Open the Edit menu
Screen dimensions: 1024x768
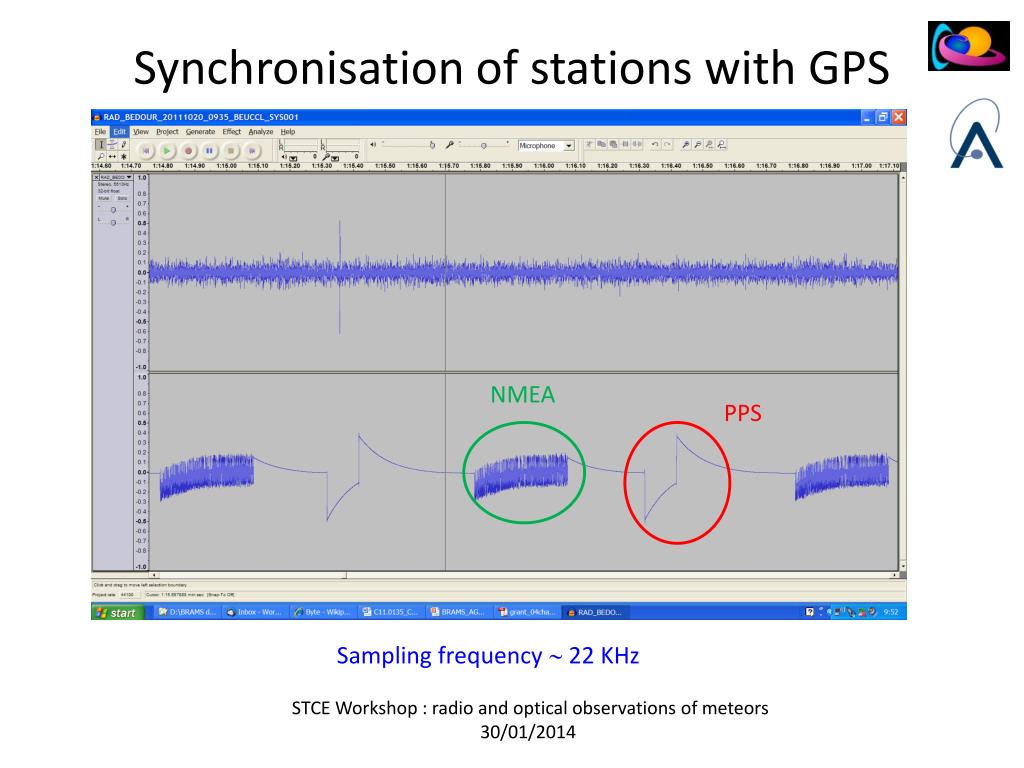coord(120,132)
